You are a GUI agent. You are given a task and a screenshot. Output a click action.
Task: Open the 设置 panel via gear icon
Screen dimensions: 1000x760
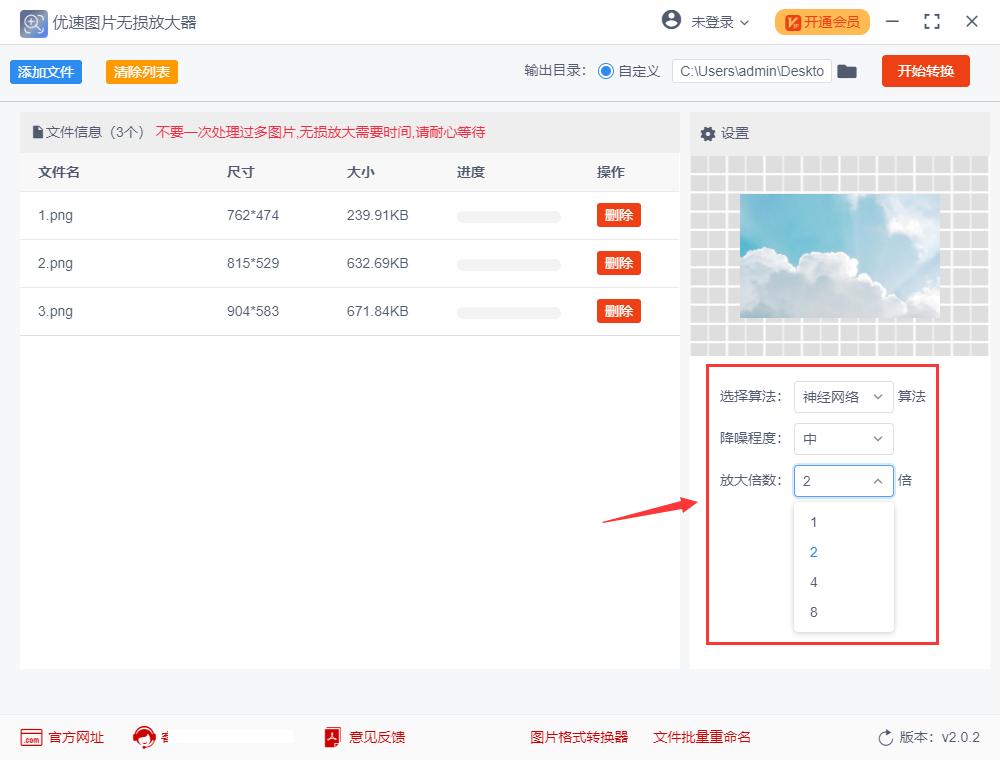[709, 132]
